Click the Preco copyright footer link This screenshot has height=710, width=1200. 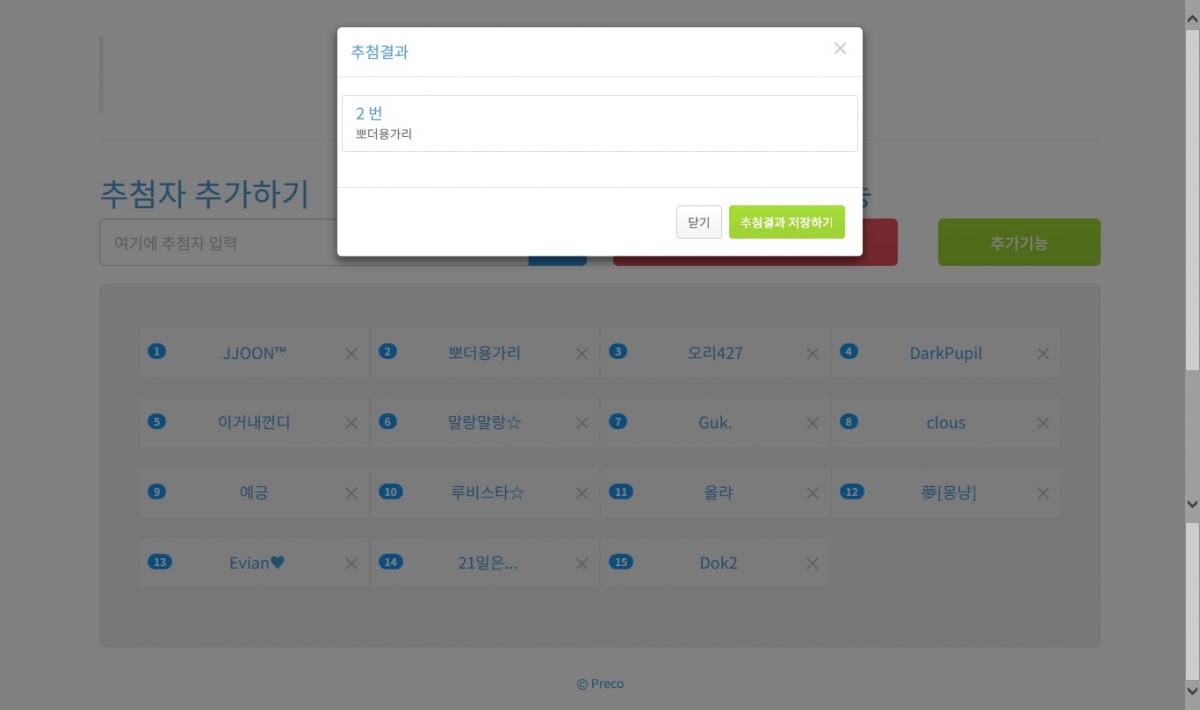tap(600, 684)
